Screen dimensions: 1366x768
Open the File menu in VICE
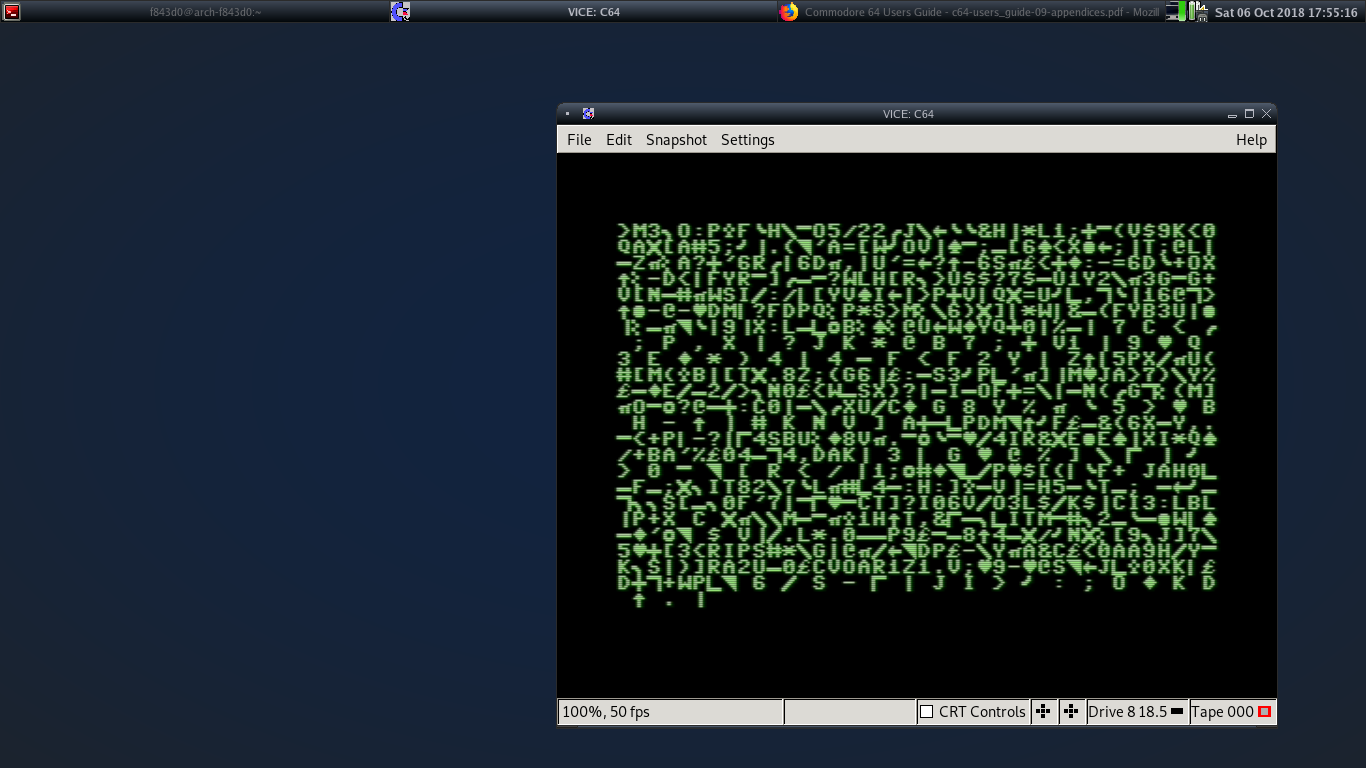579,140
